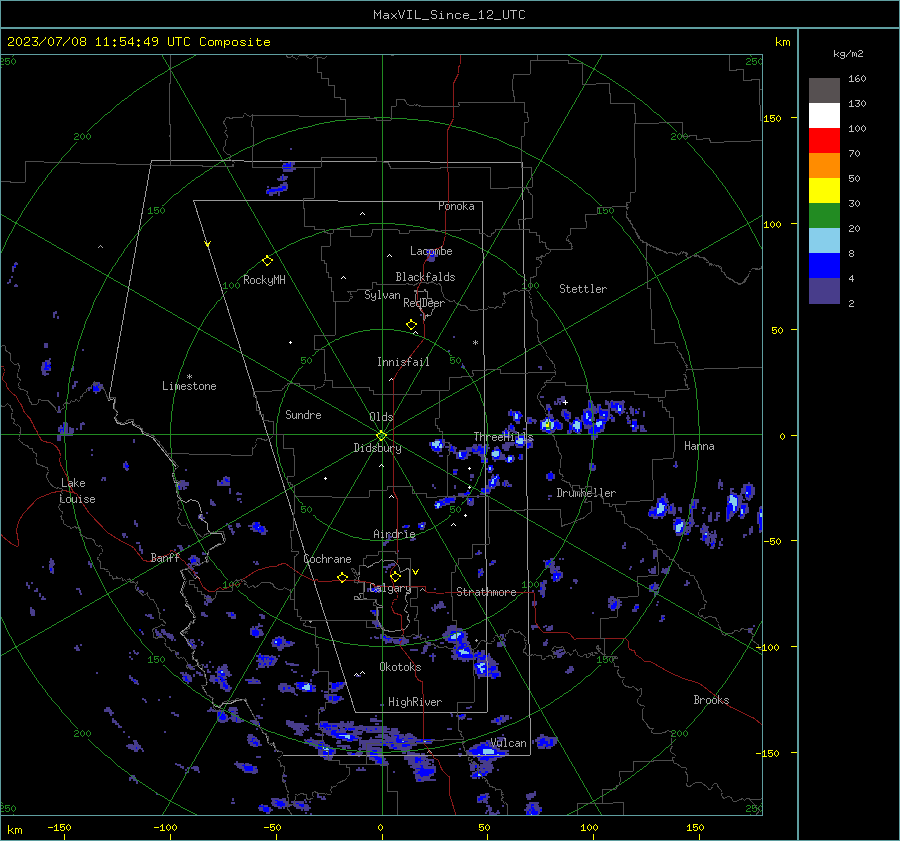
Task: Select the Sylvan label
Action: pyautogui.click(x=382, y=295)
